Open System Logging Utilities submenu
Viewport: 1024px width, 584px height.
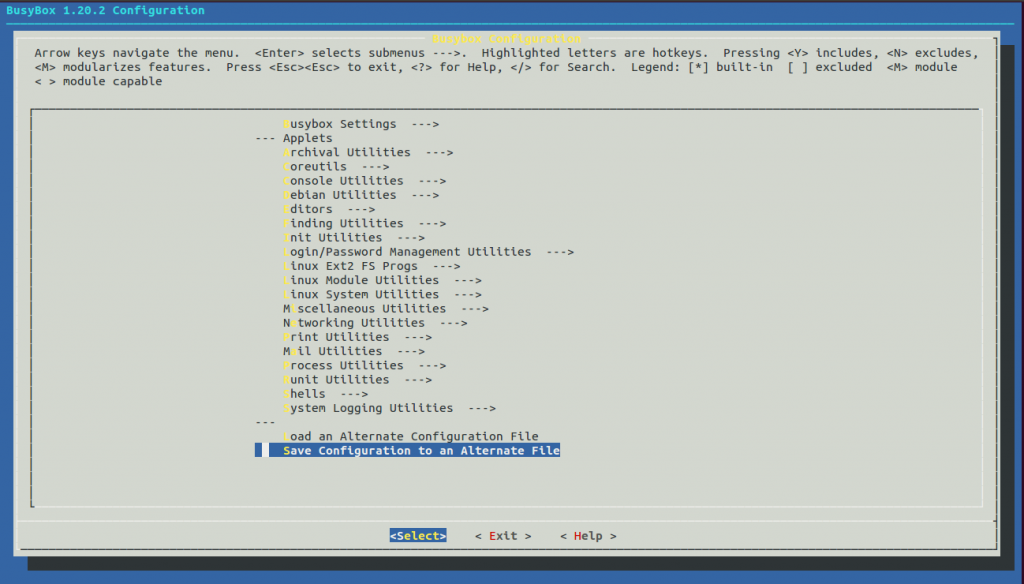tap(389, 408)
